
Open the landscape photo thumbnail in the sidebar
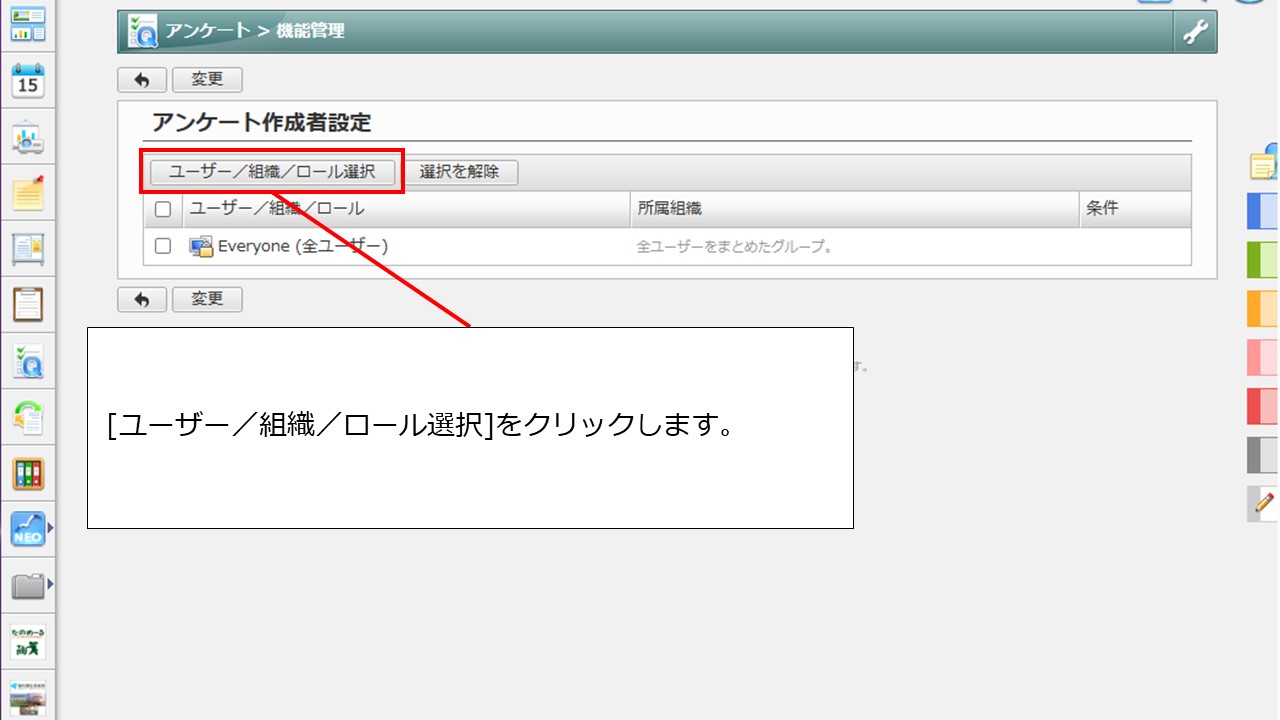tap(28, 697)
